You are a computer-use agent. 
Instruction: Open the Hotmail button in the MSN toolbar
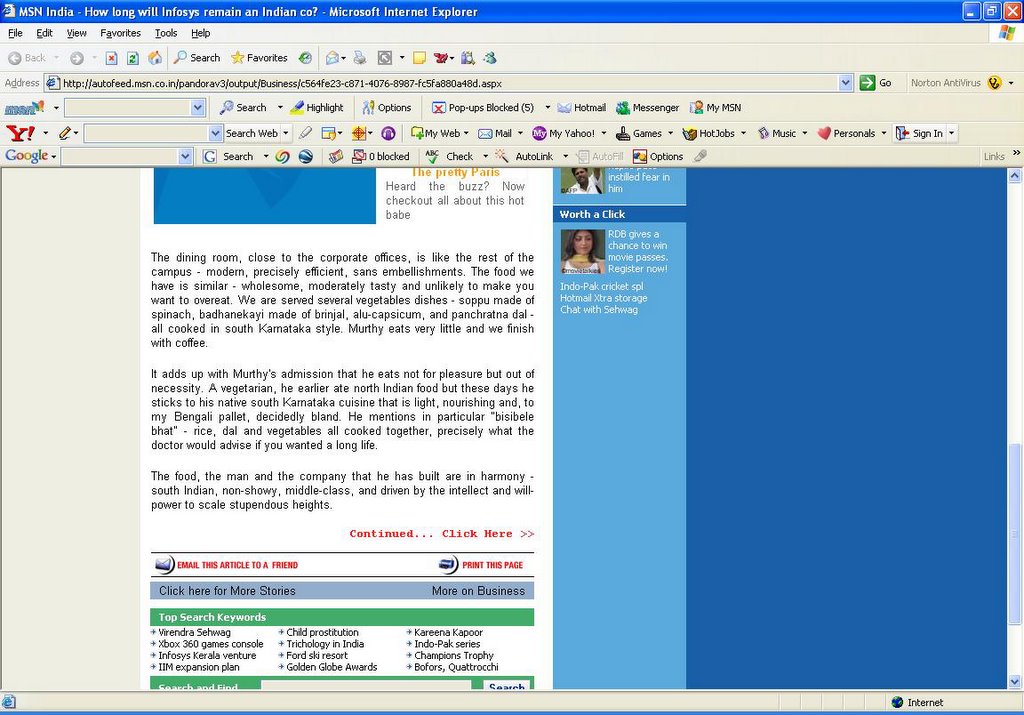[x=582, y=108]
